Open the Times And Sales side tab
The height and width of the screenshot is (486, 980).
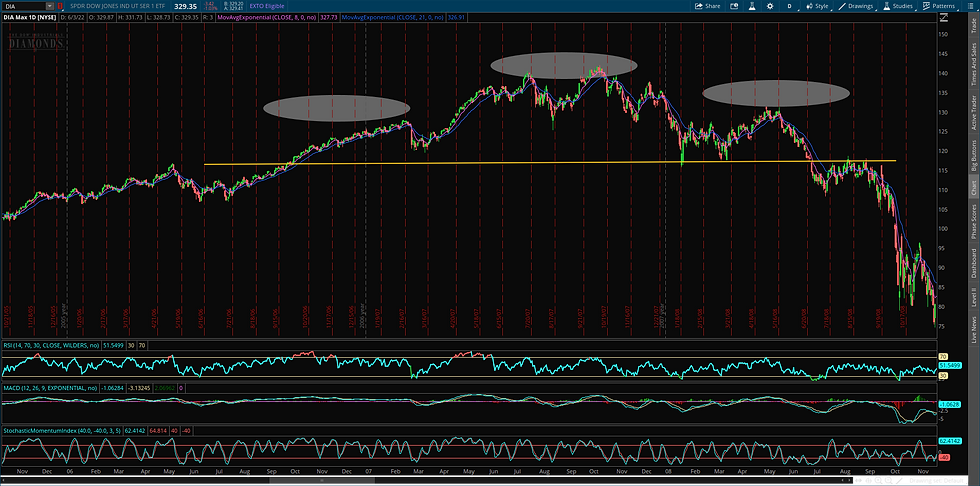pyautogui.click(x=973, y=64)
